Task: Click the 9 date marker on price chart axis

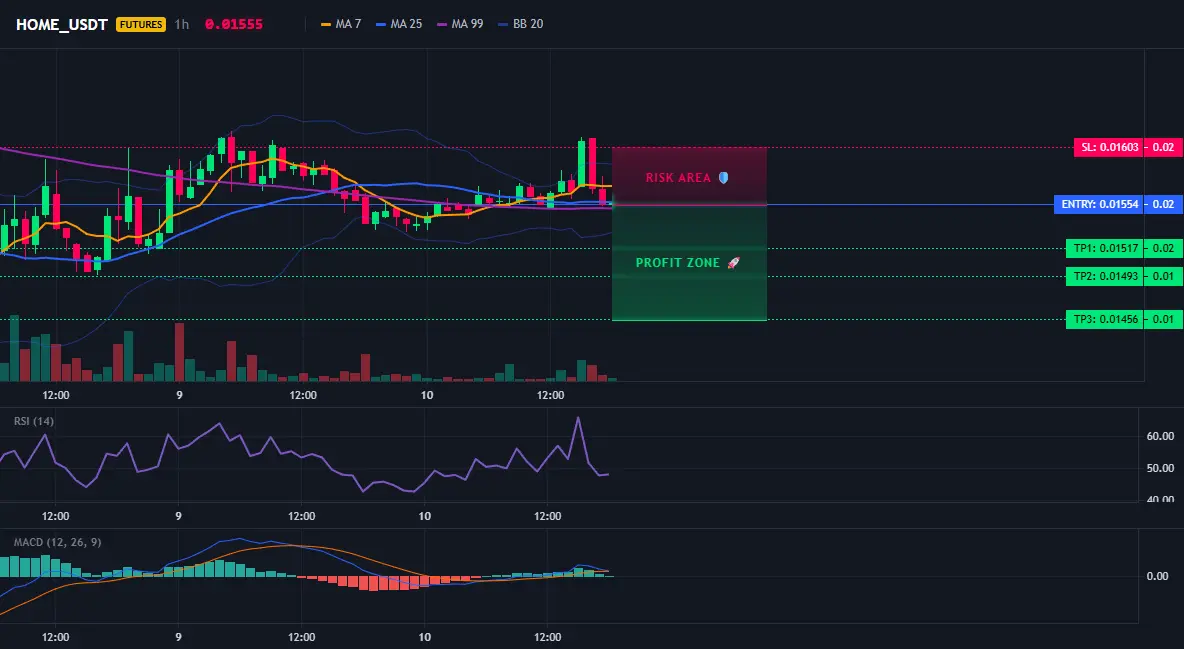Action: pyautogui.click(x=179, y=395)
